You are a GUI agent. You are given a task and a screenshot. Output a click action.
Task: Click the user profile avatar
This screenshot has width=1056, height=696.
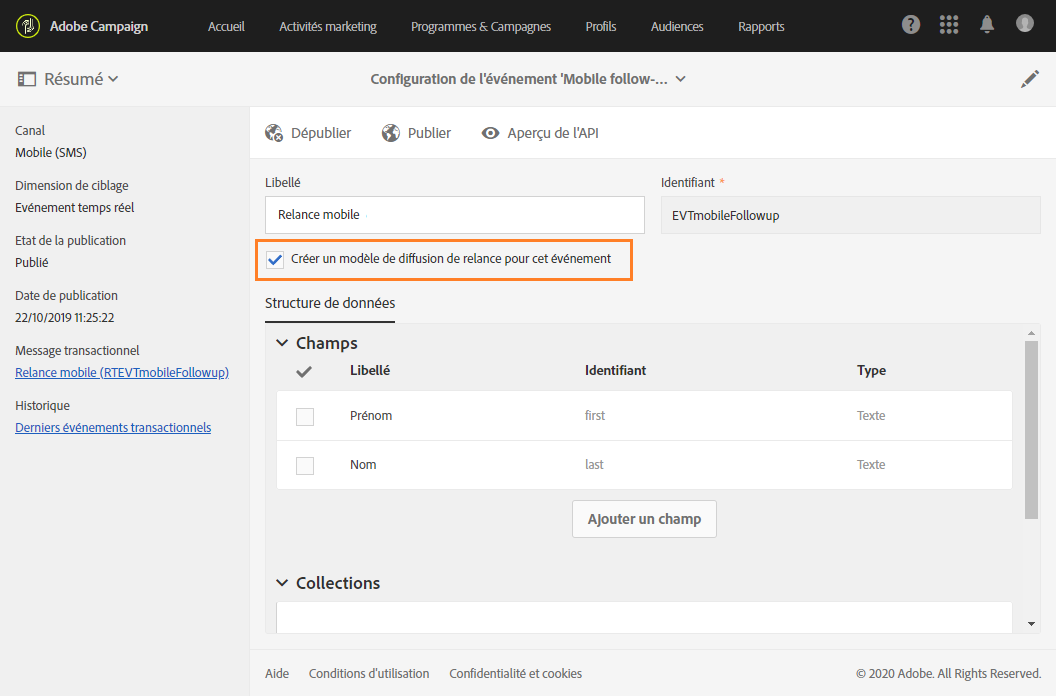[x=1025, y=23]
